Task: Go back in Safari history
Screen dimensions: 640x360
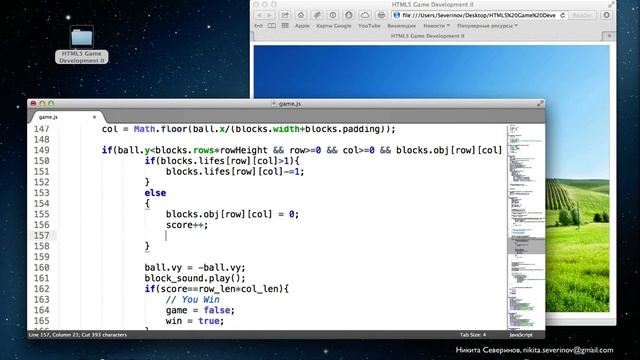Action: coord(259,15)
